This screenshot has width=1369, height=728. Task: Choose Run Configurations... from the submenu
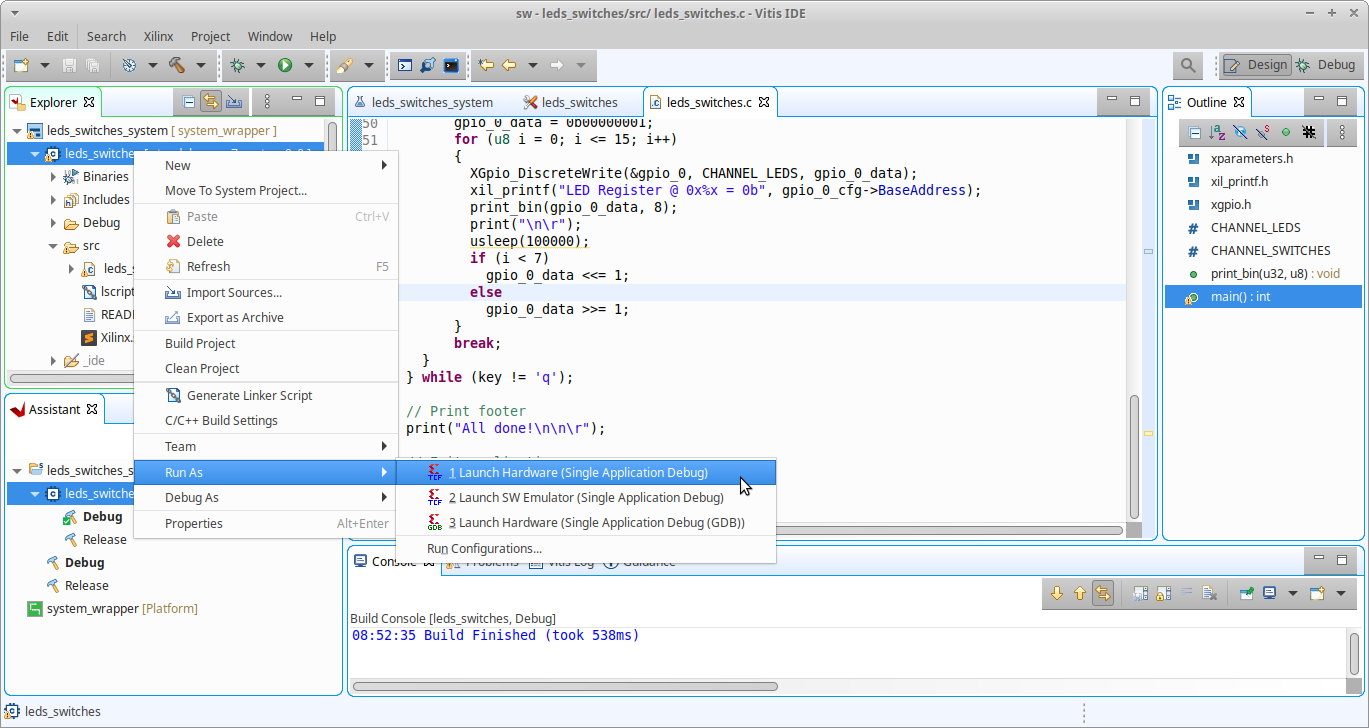tap(484, 549)
